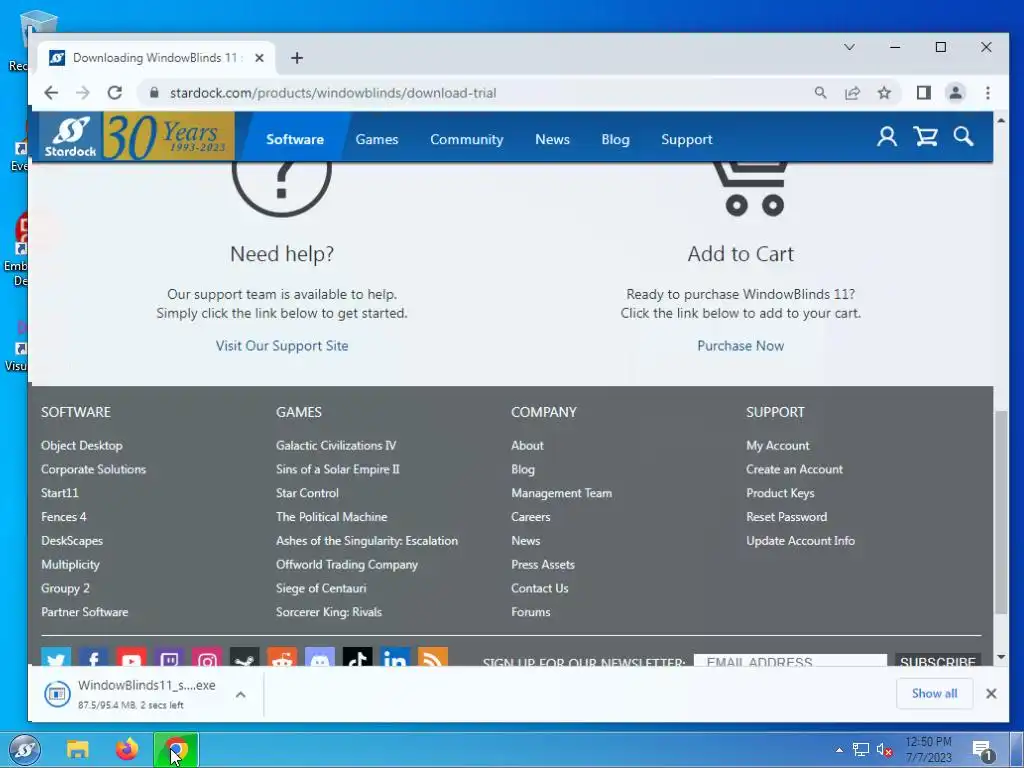The height and width of the screenshot is (768, 1024).
Task: Click the YouTube social icon
Action: pos(131,657)
